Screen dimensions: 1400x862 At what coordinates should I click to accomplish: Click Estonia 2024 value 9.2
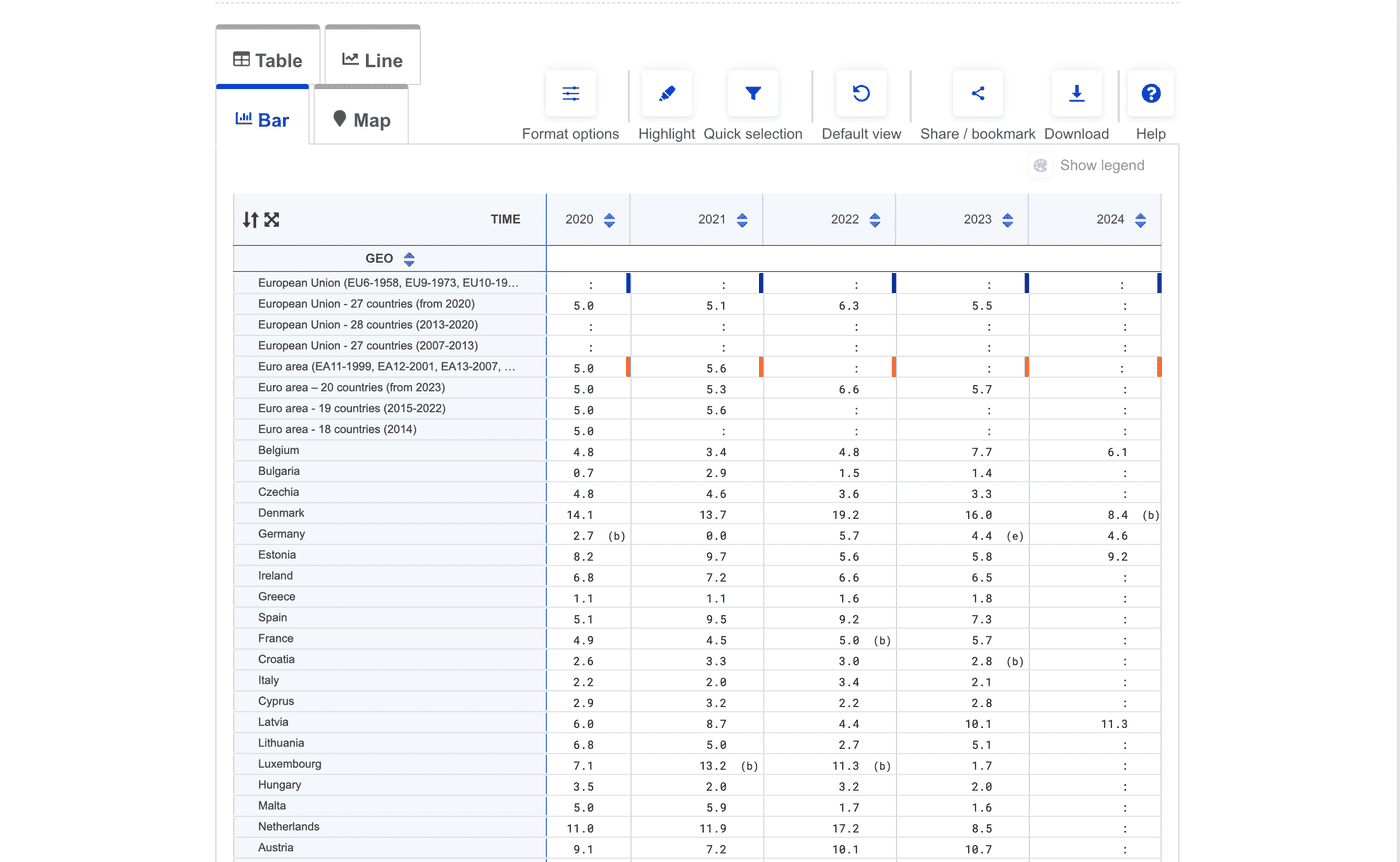tap(1118, 557)
